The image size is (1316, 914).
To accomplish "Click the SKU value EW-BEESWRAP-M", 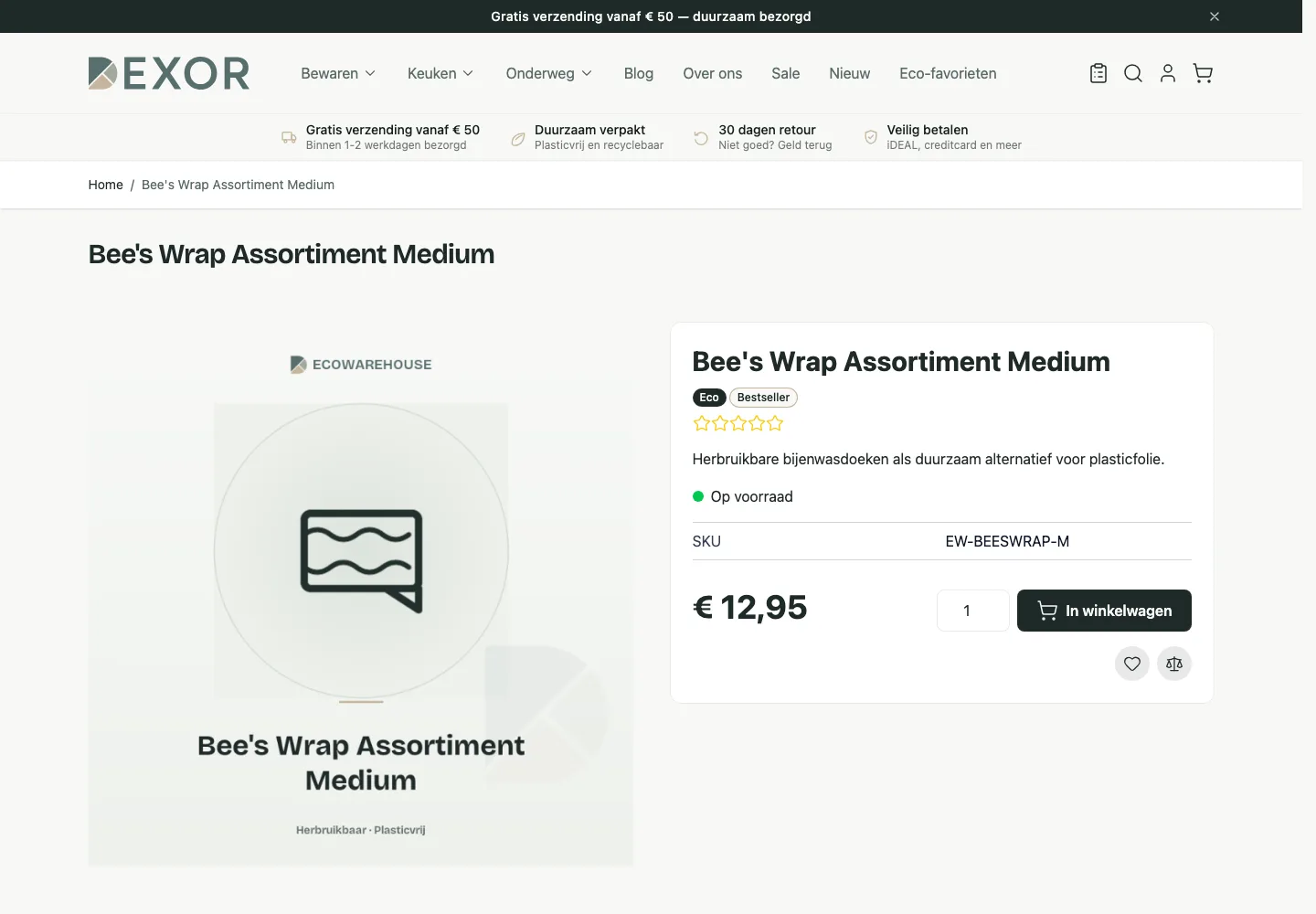I will coord(1007,541).
